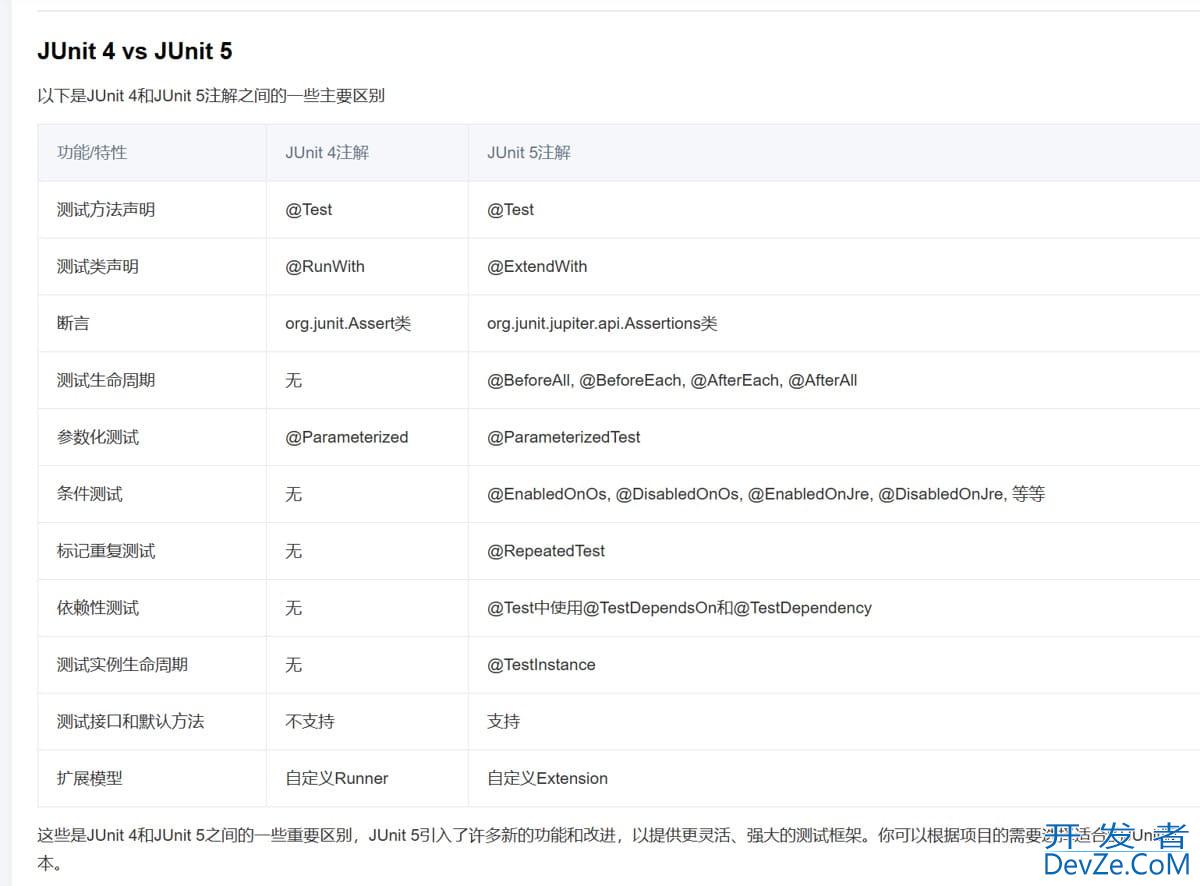The height and width of the screenshot is (886, 1200).
Task: Click the @ExtendWith cell
Action: tap(537, 267)
